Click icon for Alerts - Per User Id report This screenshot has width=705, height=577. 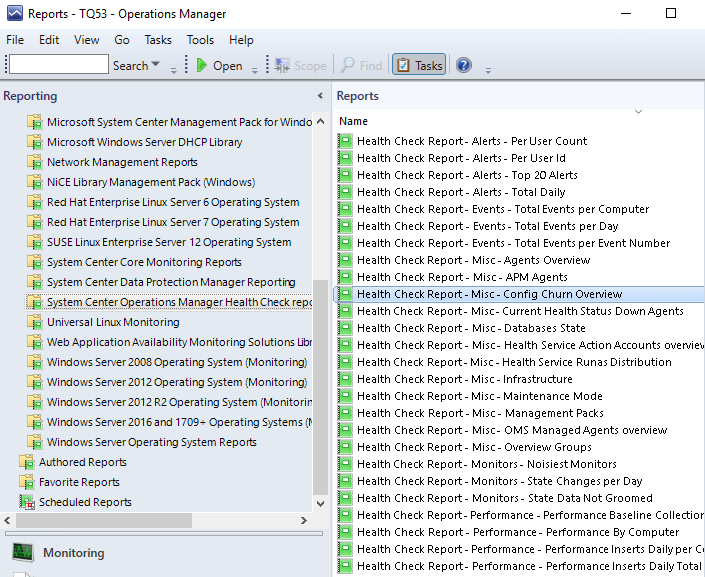345,158
